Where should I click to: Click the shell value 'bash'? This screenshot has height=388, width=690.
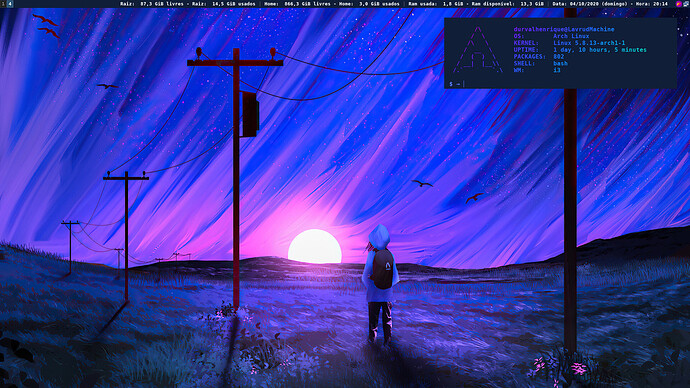(x=560, y=63)
